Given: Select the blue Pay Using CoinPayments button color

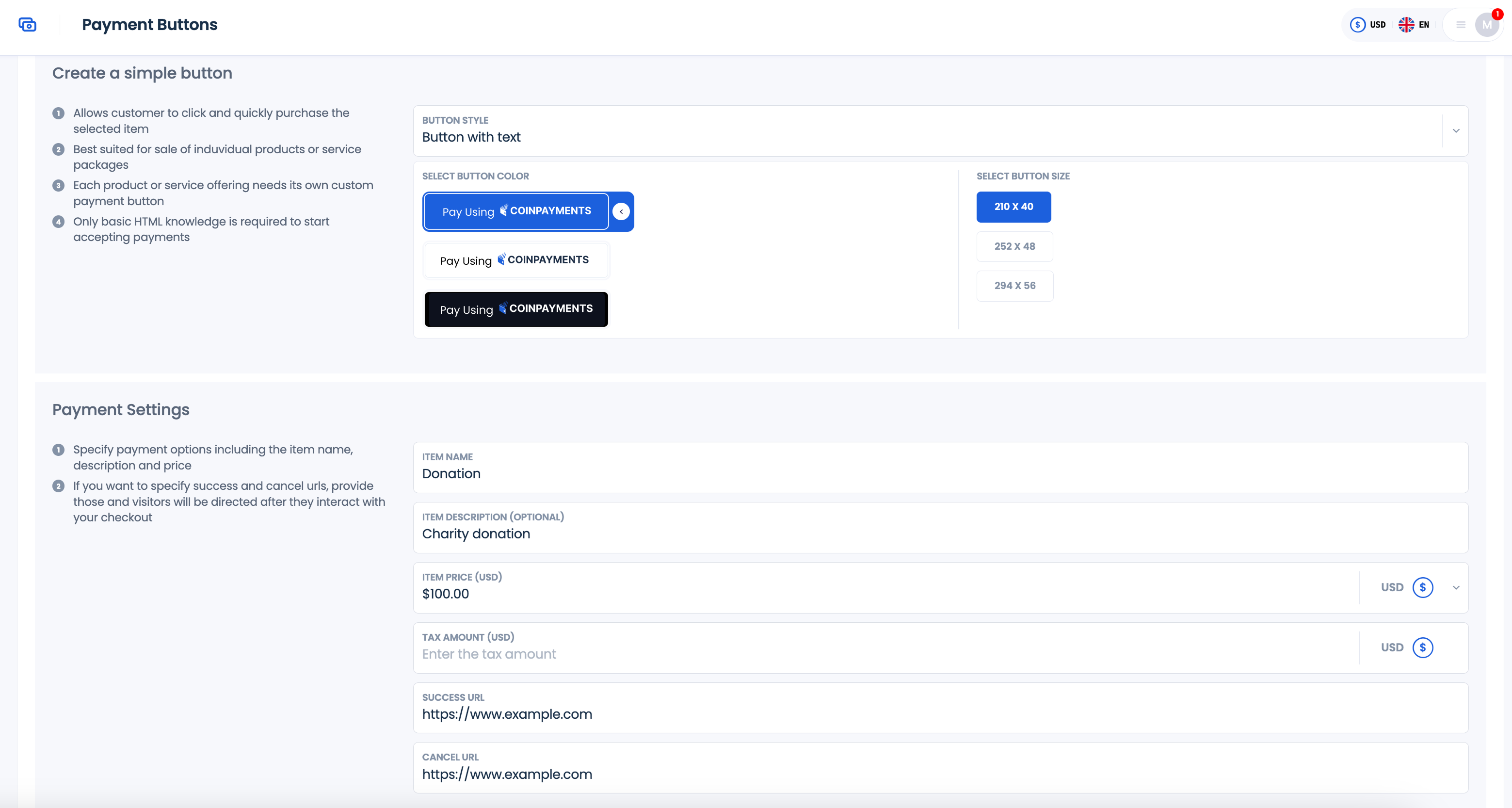Looking at the screenshot, I should [515, 211].
